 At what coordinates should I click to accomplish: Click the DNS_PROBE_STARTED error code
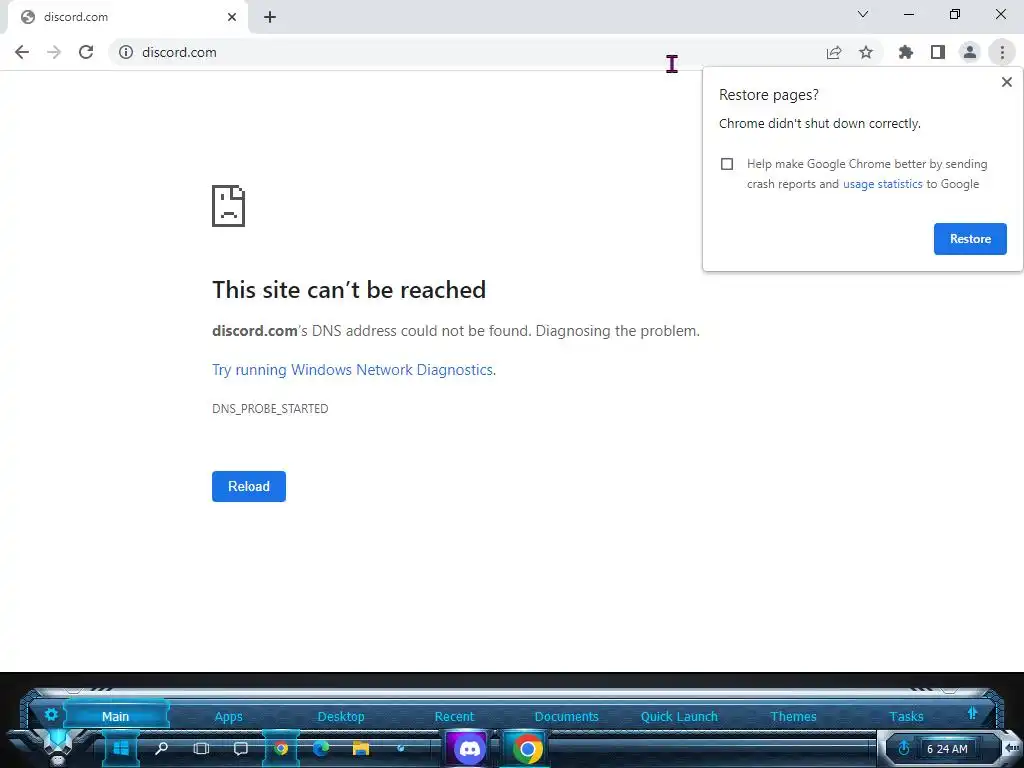tap(270, 409)
